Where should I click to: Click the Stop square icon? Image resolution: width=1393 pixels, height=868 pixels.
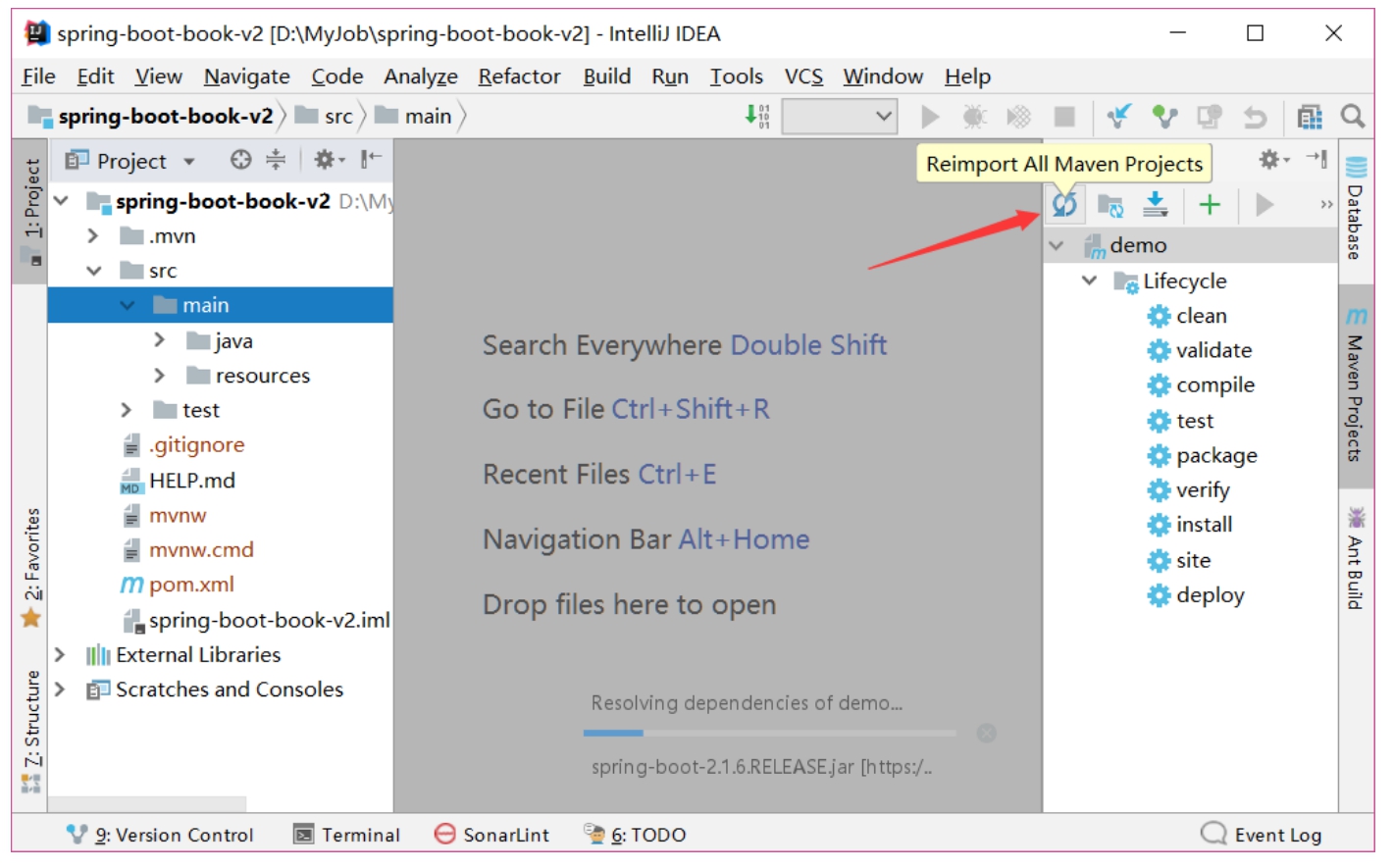(1064, 117)
